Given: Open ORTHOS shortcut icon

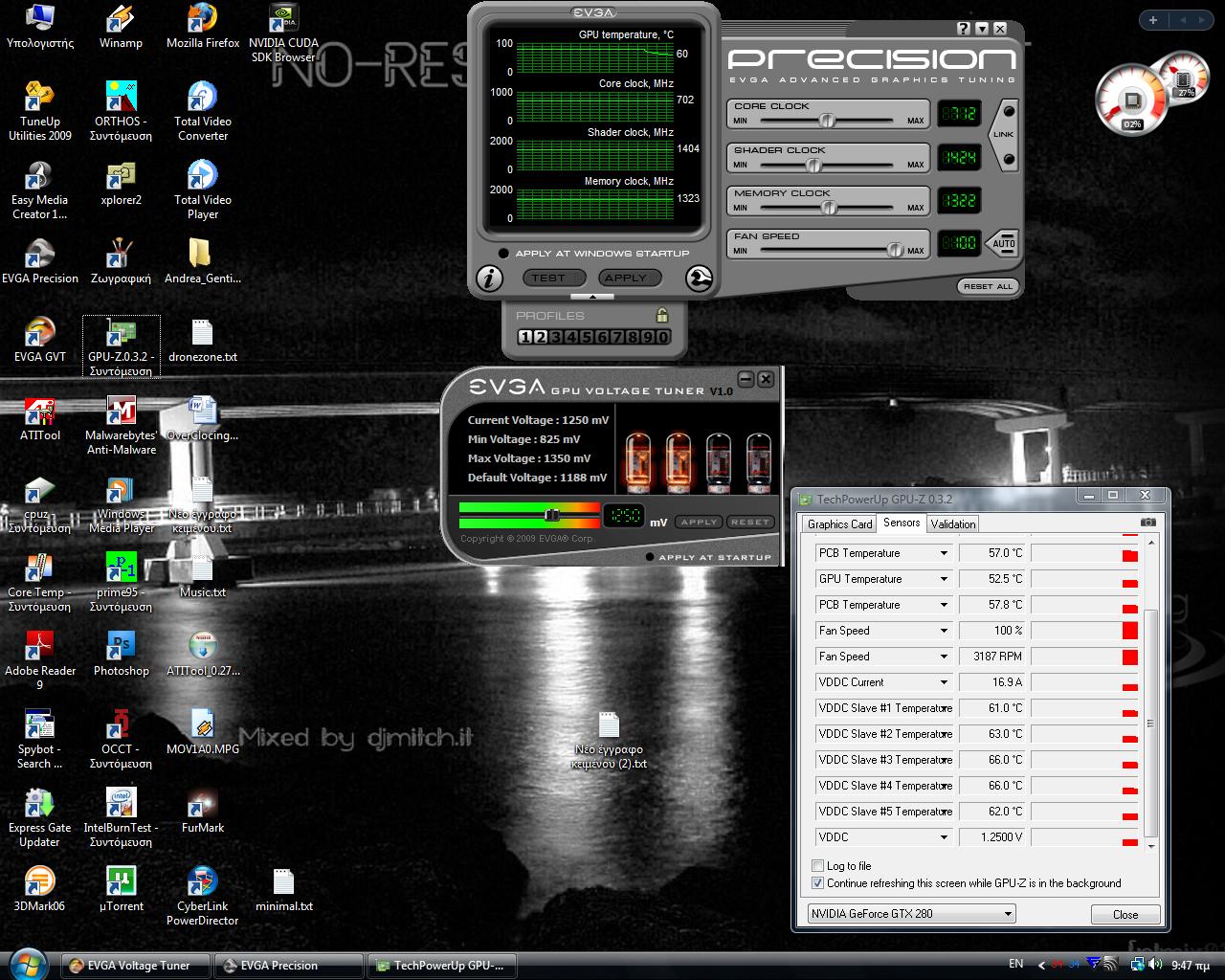Looking at the screenshot, I should coord(121,112).
